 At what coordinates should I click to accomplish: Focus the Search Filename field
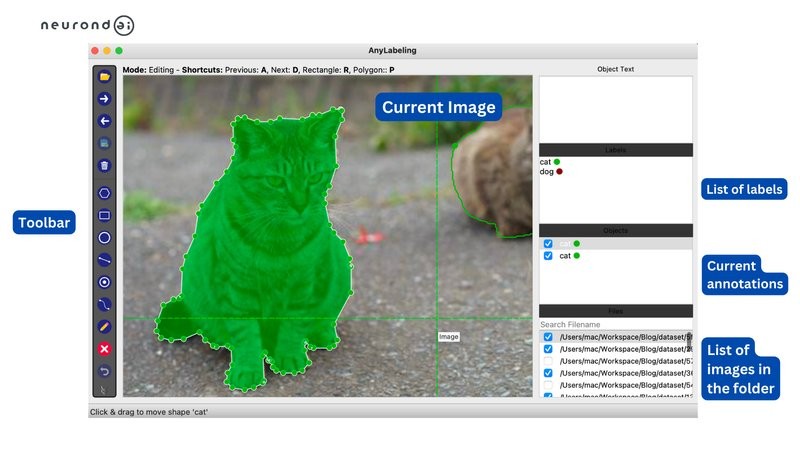616,324
